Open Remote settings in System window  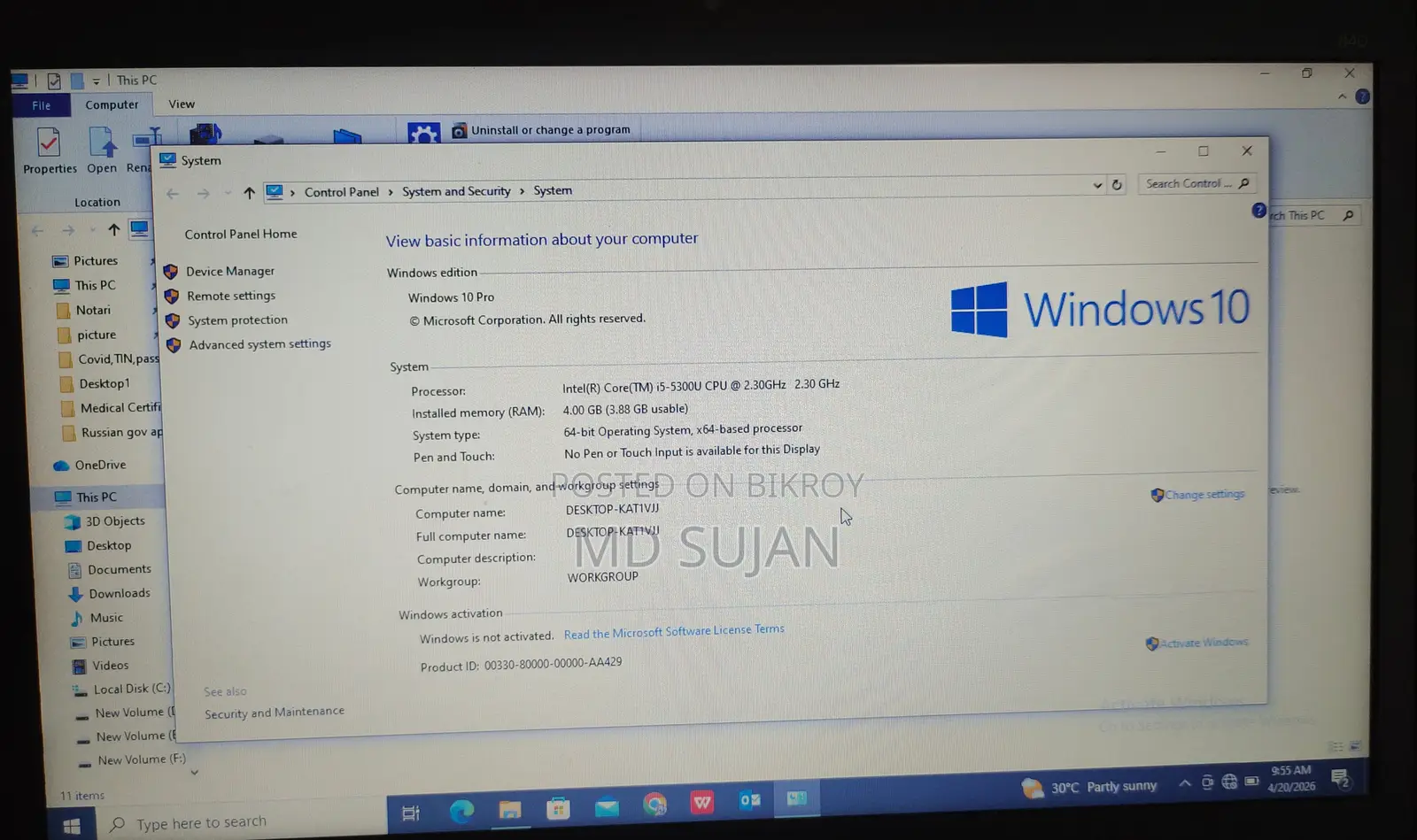231,296
